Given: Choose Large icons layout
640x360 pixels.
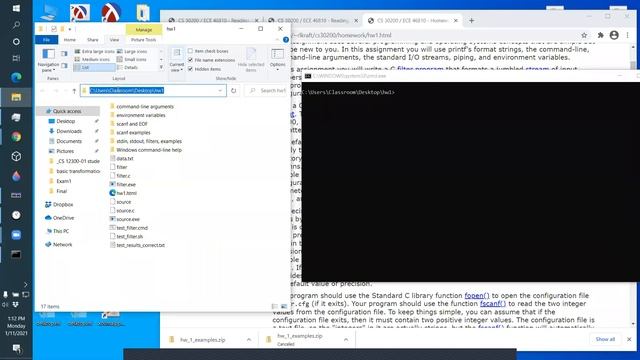Looking at the screenshot, I should pyautogui.click(x=132, y=51).
